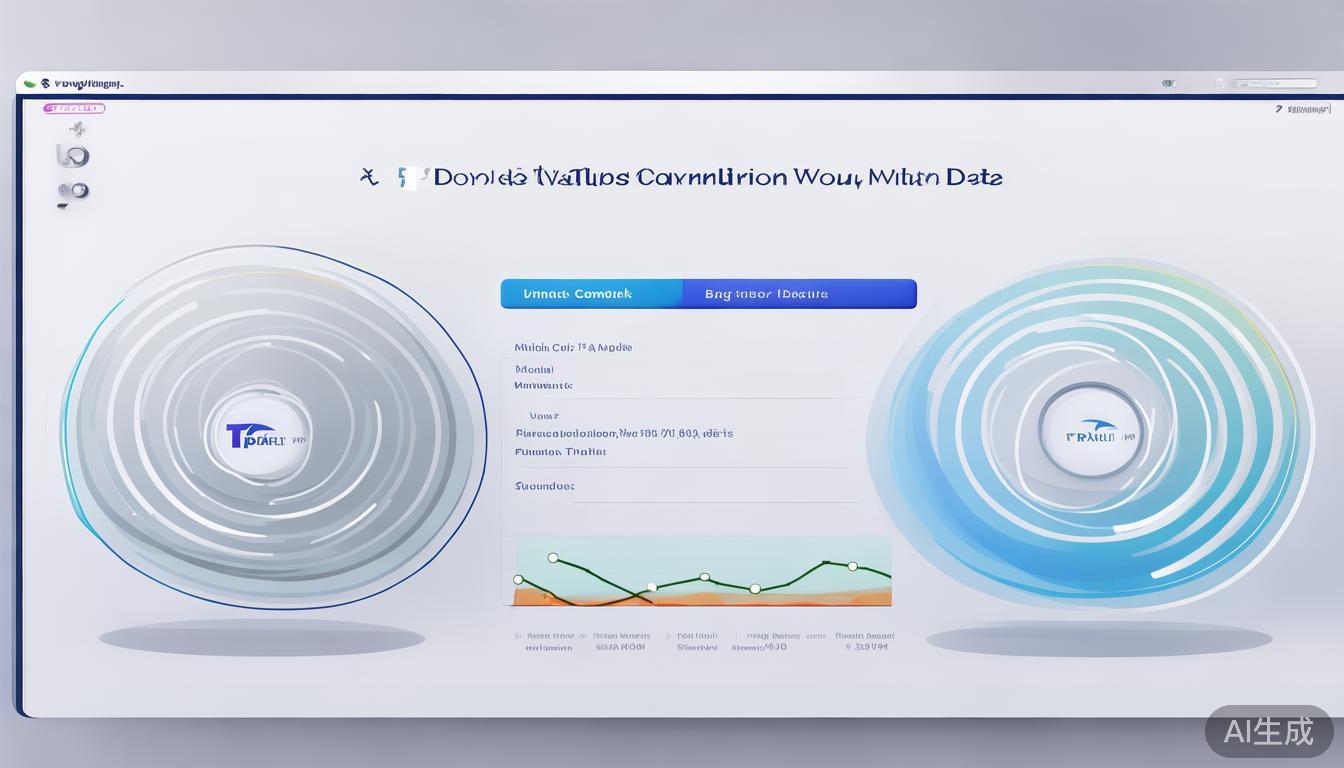Click the pink pill tag in top-left
The image size is (1344, 768).
click(74, 108)
